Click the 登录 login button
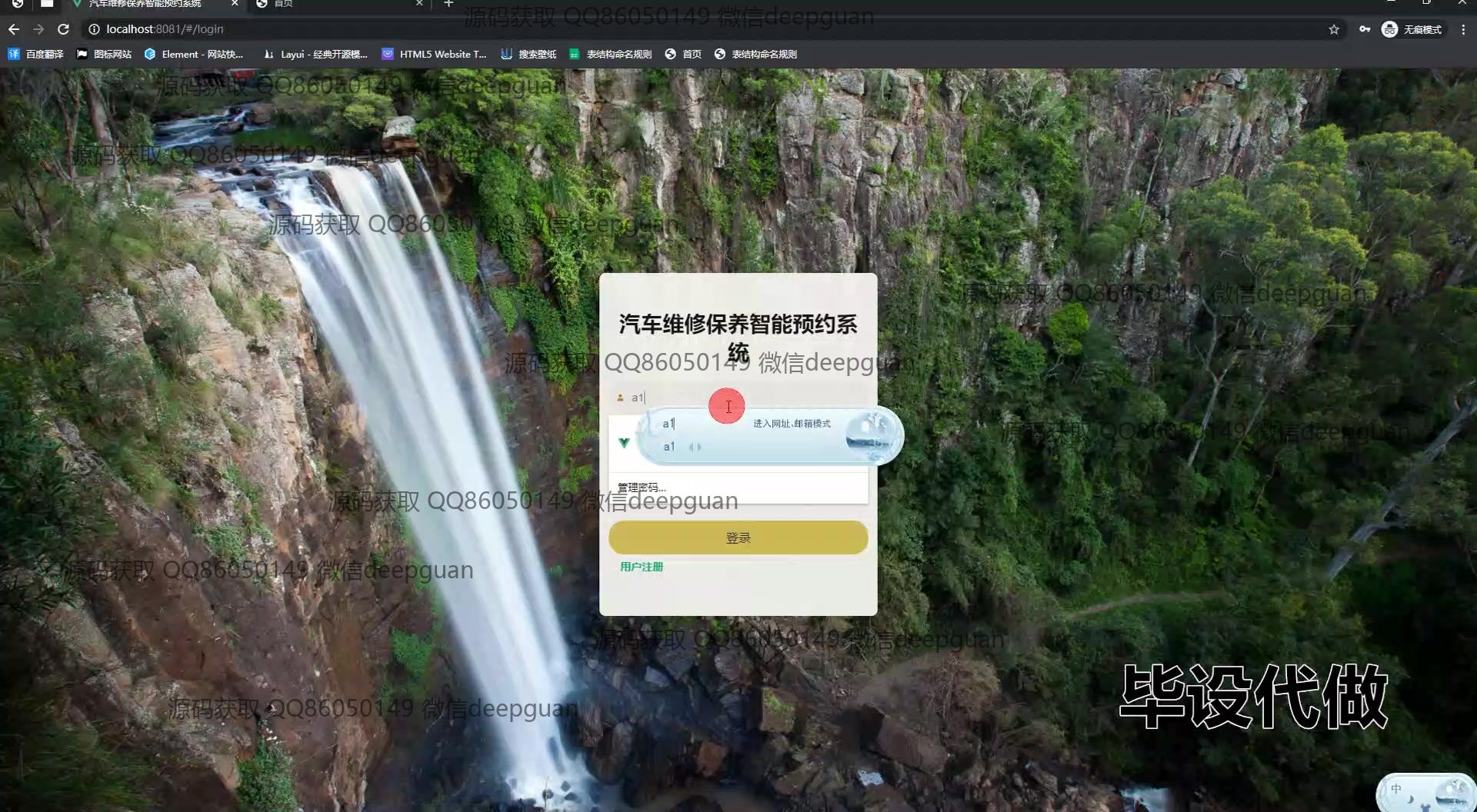Viewport: 1477px width, 812px height. tap(738, 537)
